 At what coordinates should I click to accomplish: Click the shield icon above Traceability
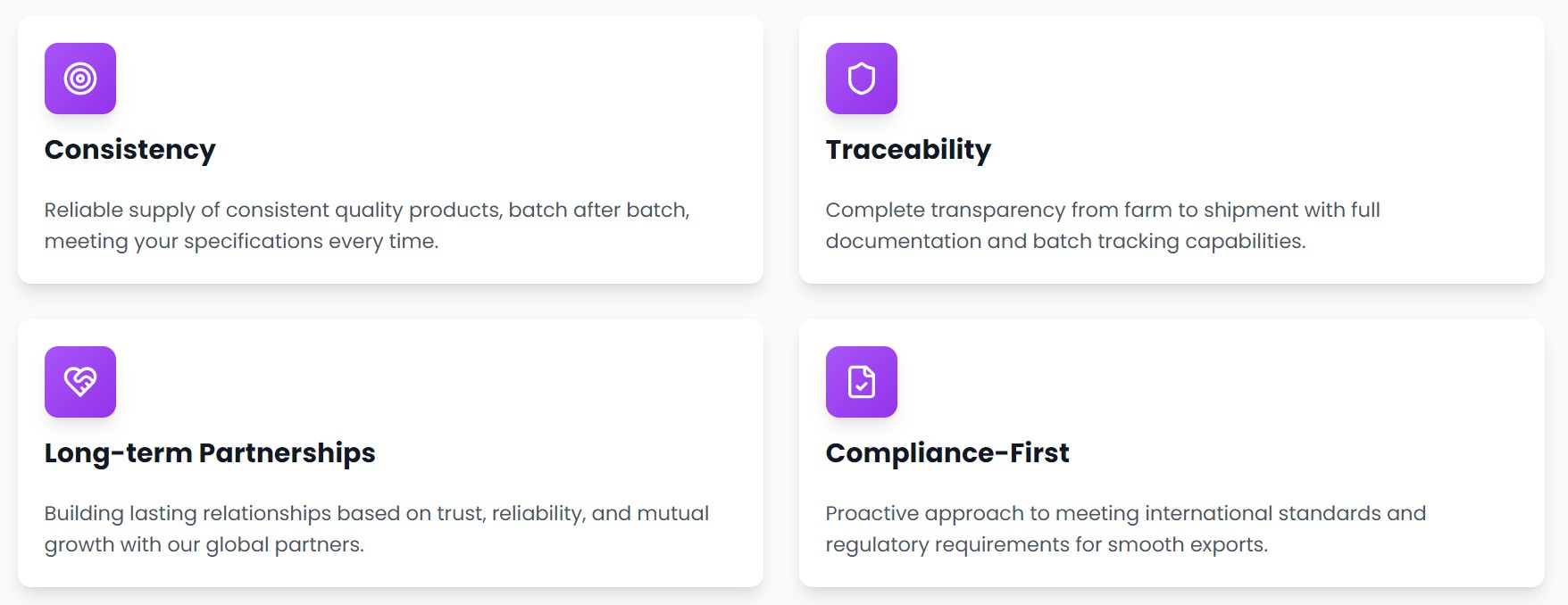click(x=861, y=79)
